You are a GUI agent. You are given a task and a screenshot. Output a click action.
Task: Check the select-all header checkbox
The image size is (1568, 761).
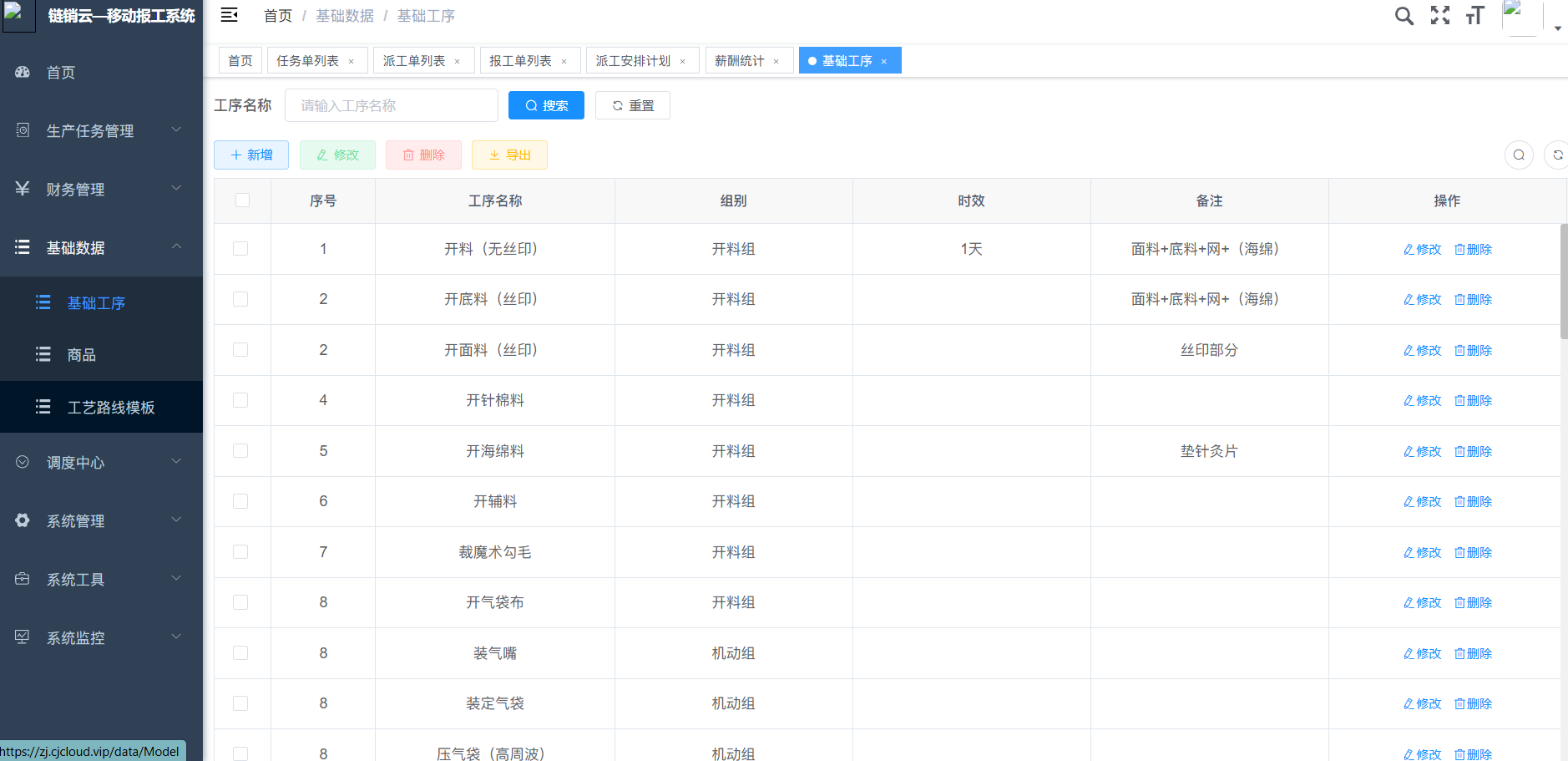[242, 200]
